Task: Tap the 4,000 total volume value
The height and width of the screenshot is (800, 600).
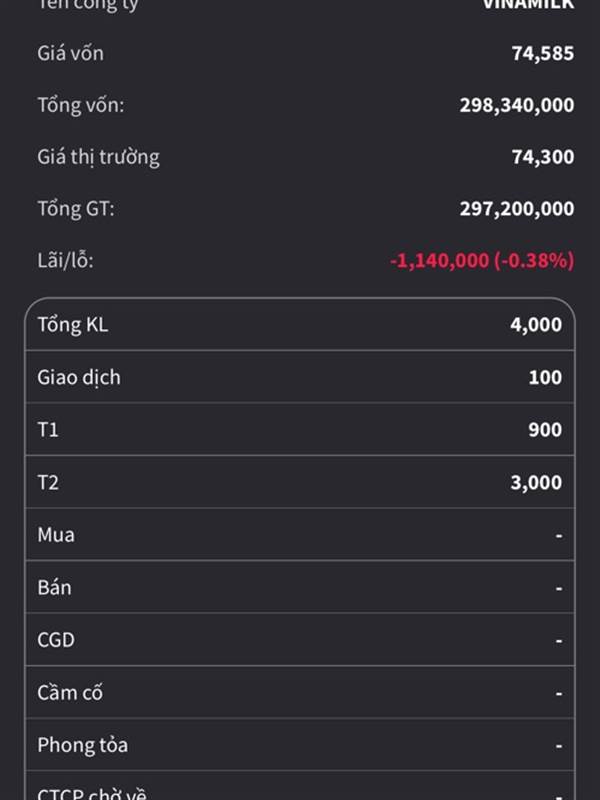Action: (x=543, y=324)
